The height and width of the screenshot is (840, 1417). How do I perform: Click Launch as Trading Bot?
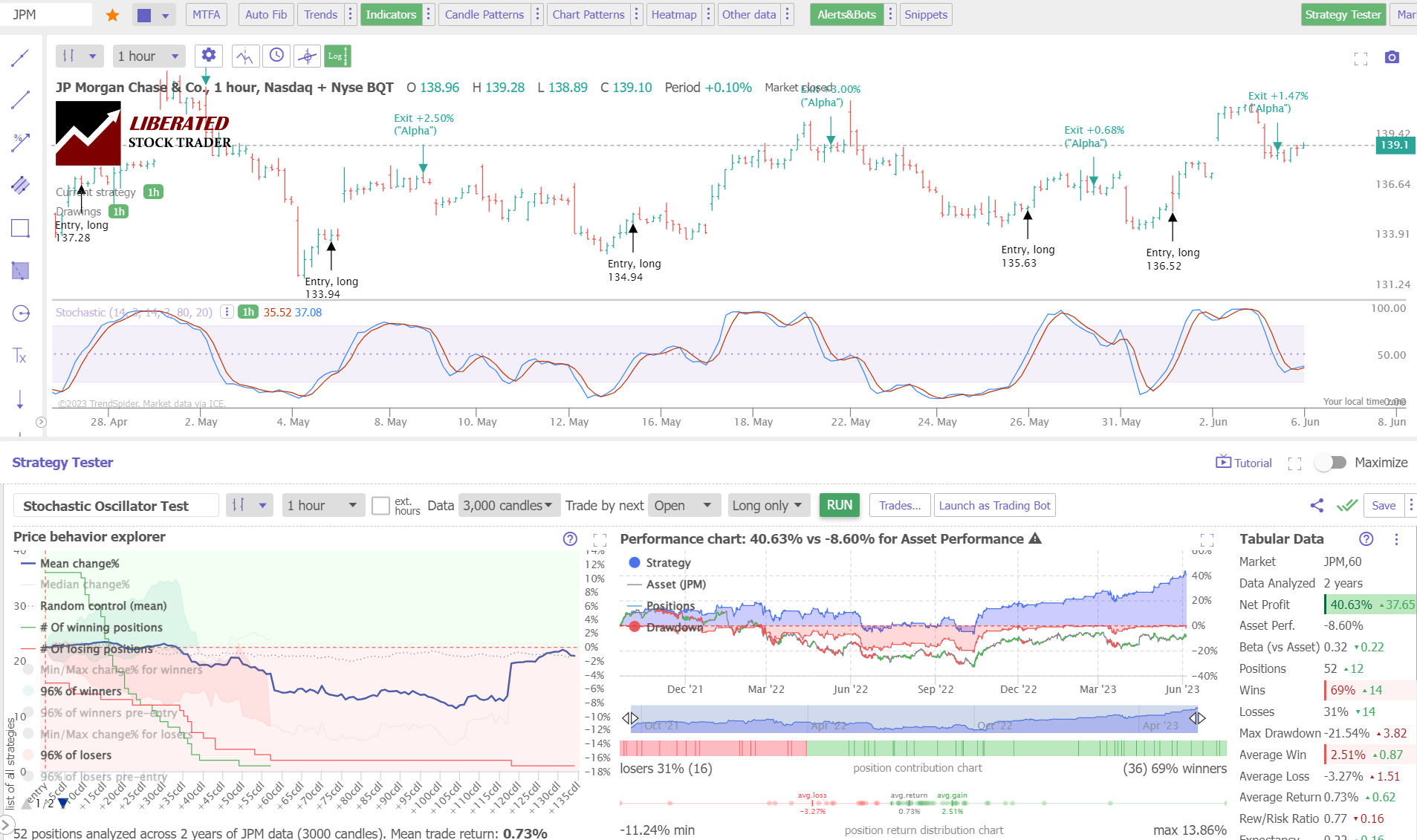[x=994, y=505]
